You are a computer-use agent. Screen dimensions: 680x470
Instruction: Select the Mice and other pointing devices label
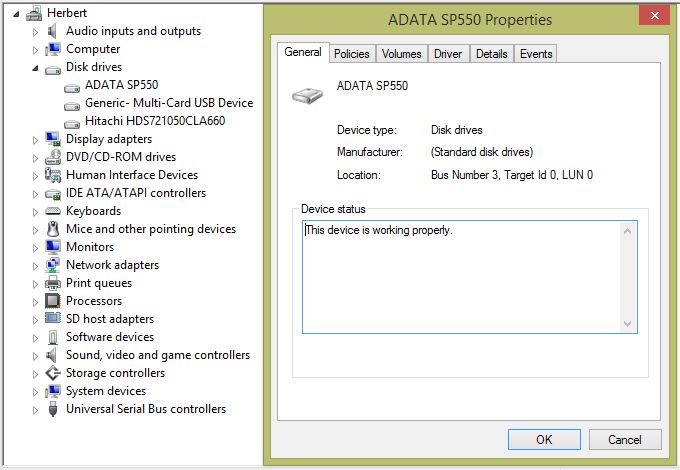151,229
